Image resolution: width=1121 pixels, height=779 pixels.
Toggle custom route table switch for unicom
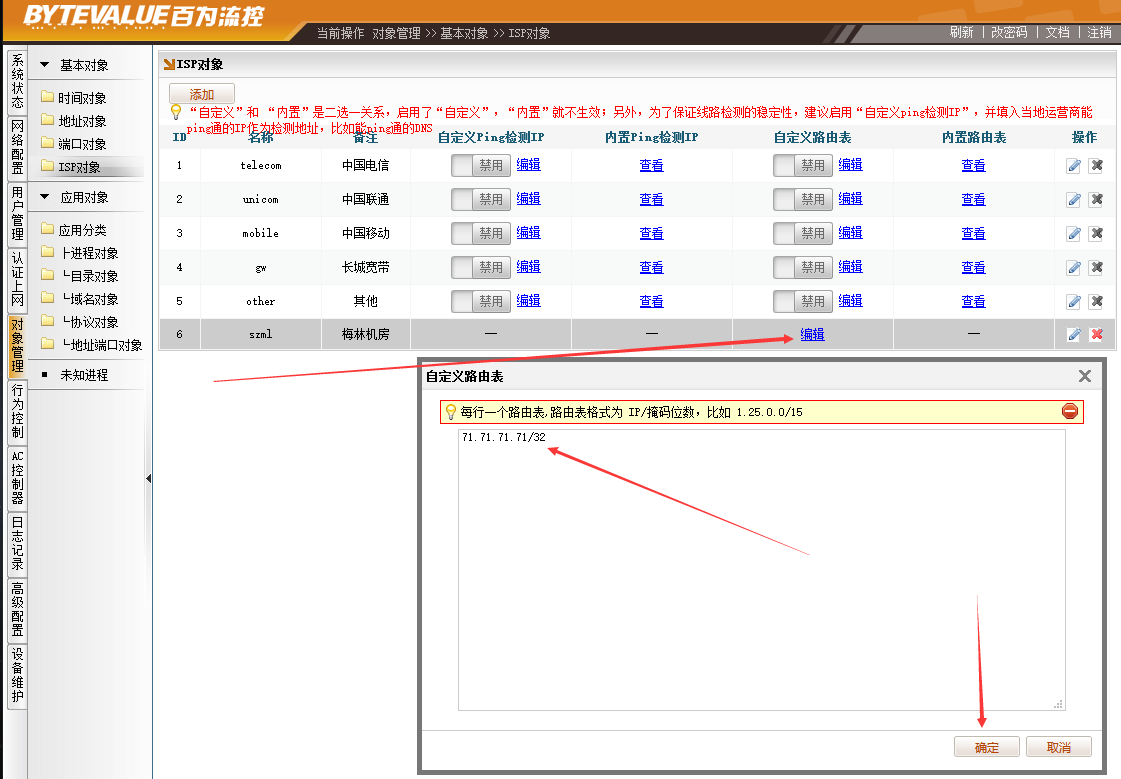point(802,200)
